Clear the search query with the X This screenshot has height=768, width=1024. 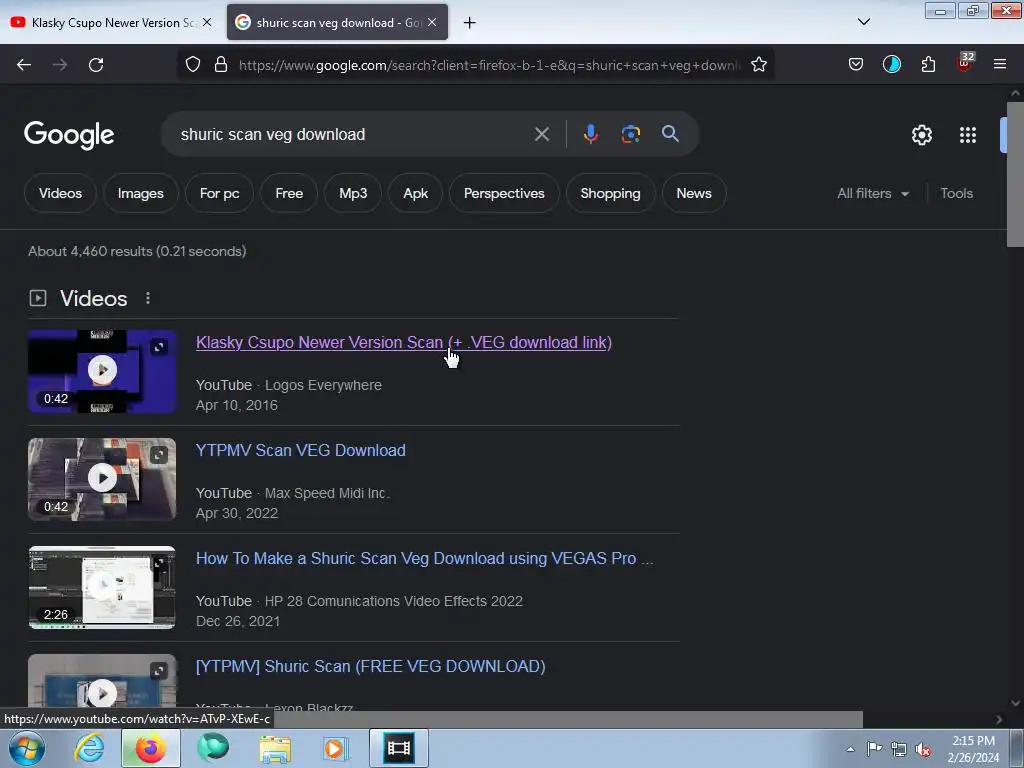click(541, 135)
